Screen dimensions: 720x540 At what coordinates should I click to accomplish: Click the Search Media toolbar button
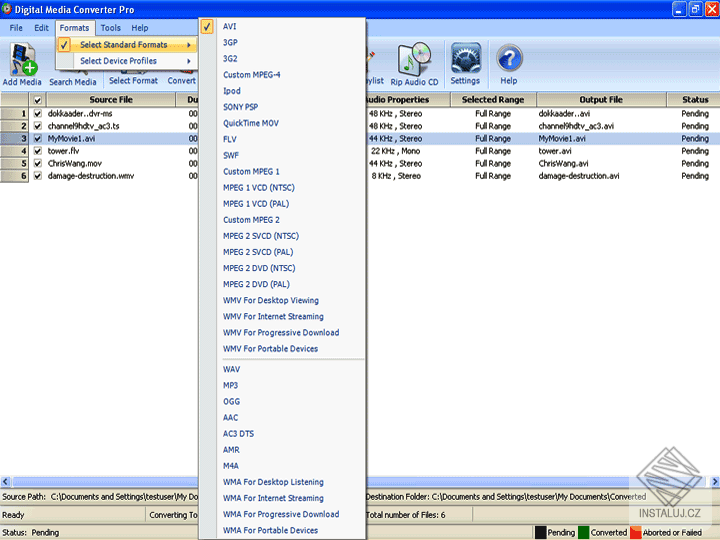73,82
